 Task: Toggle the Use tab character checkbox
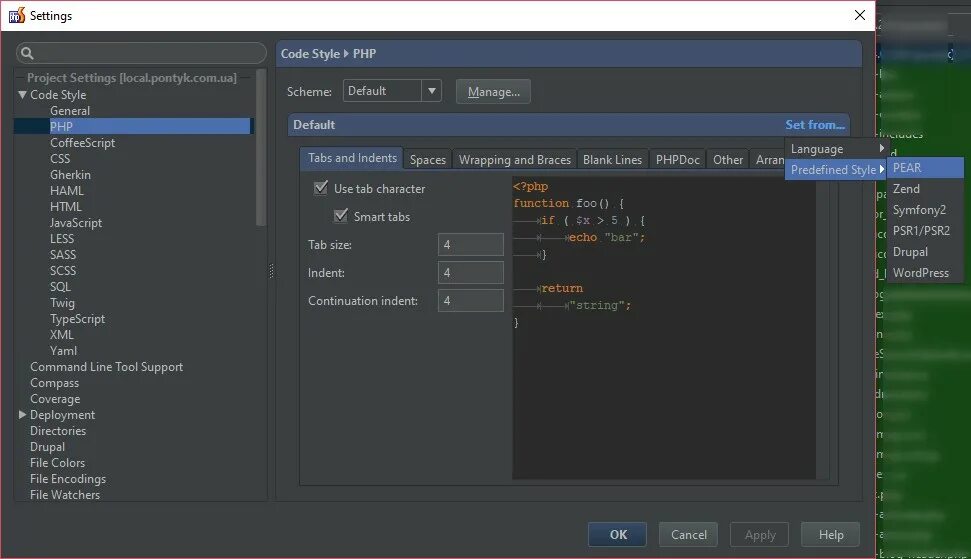[321, 188]
